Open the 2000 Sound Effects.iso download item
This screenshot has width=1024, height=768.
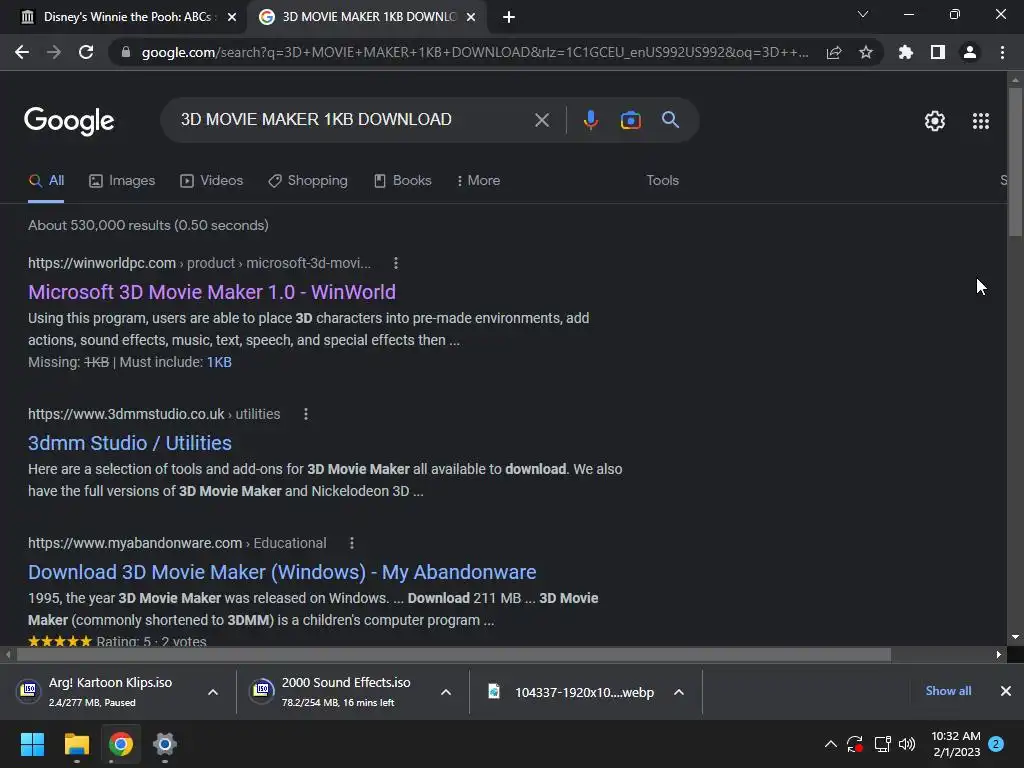[345, 692]
